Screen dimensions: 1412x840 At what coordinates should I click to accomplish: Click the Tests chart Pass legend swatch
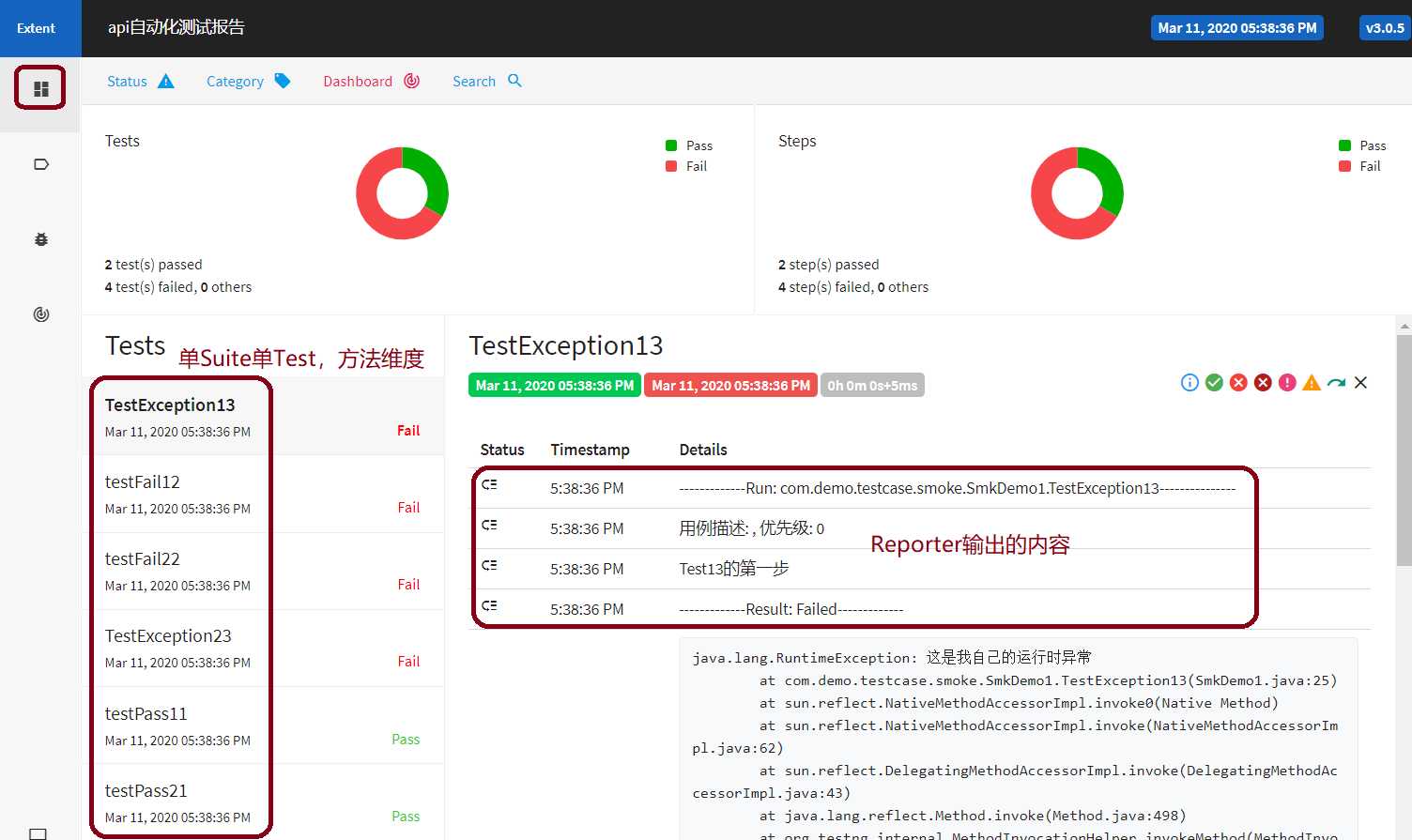671,145
